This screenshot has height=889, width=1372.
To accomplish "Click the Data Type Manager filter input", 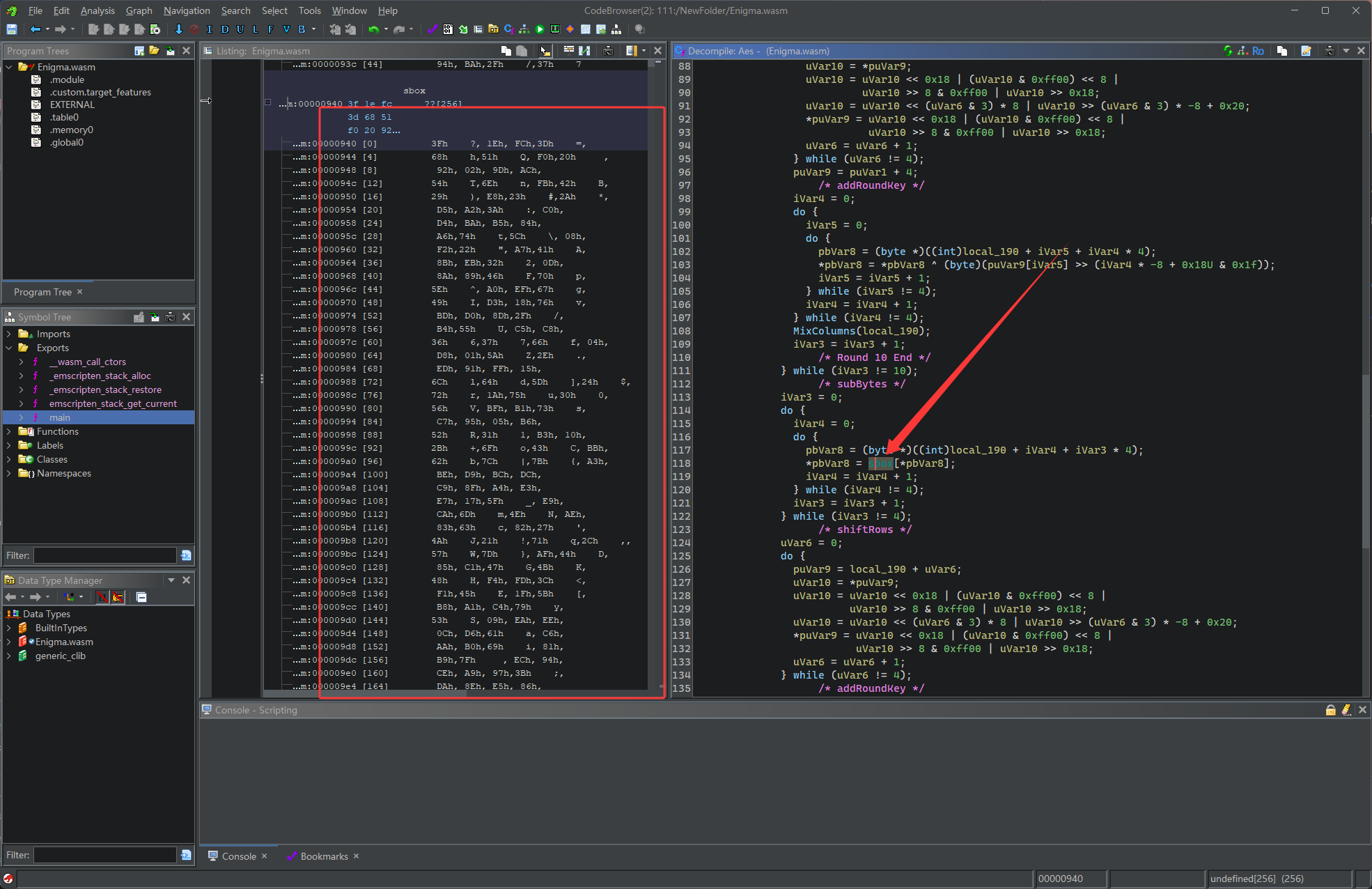I will pos(105,855).
